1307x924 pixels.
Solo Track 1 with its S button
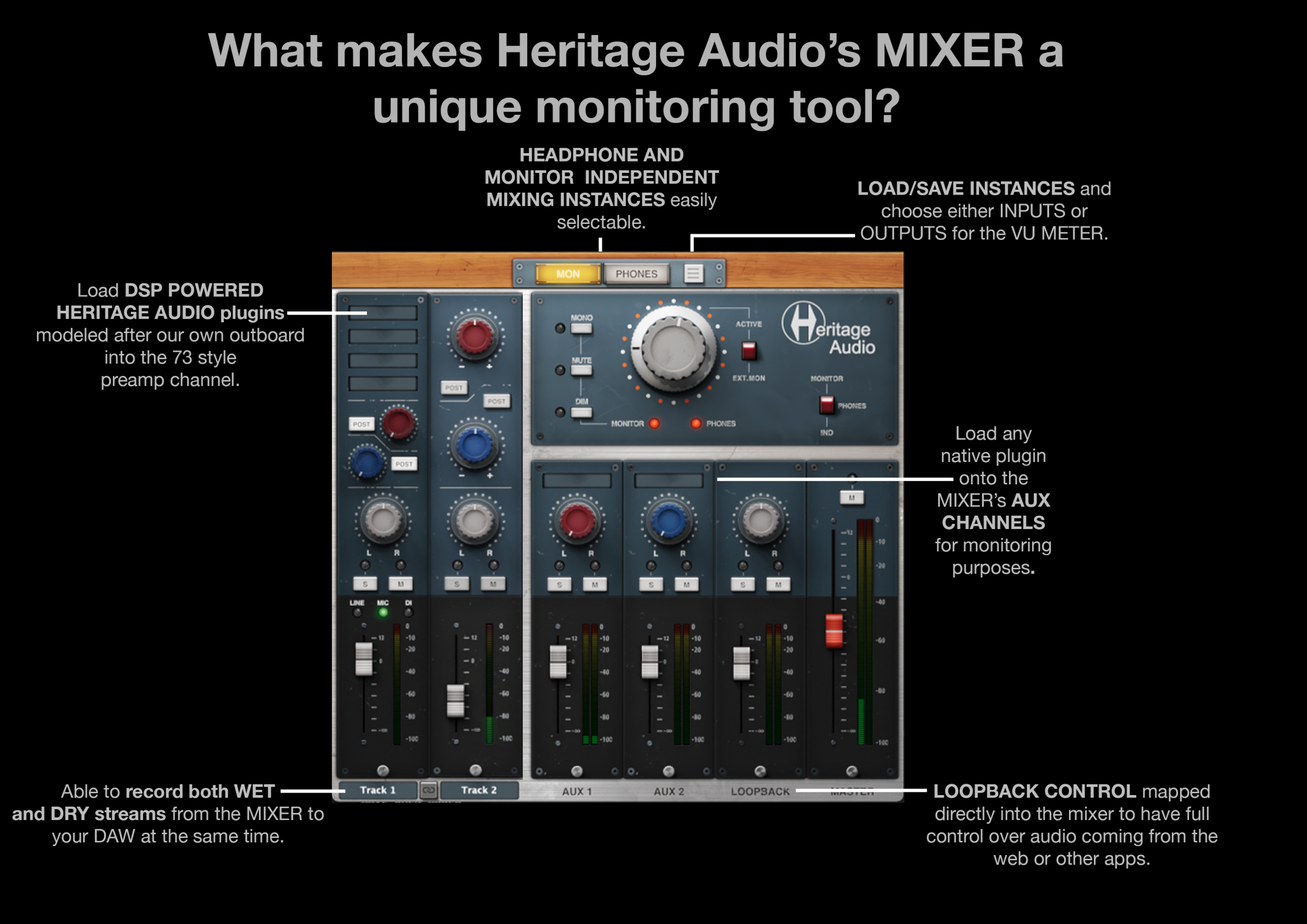pyautogui.click(x=365, y=584)
